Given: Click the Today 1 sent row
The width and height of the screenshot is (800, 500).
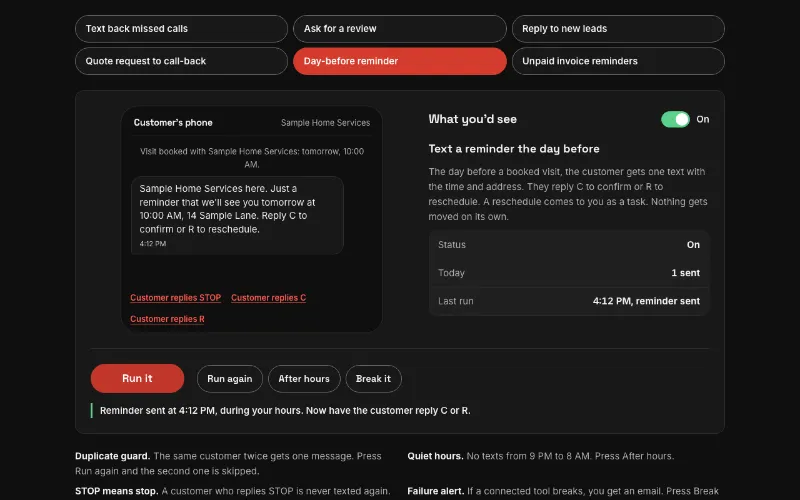Looking at the screenshot, I should click(x=569, y=273).
